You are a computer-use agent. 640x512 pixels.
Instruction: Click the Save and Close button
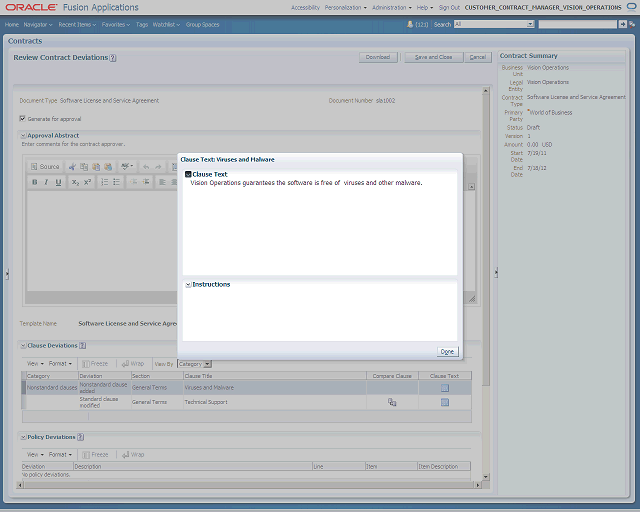pyautogui.click(x=433, y=57)
